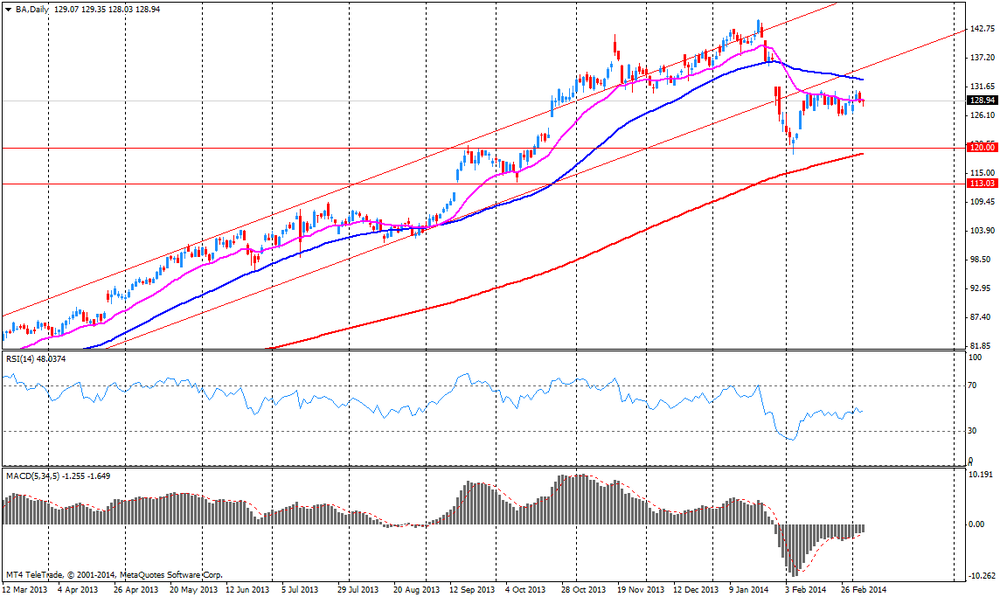Click the 20 Aug 2013 date label
This screenshot has height=597, width=1000.
(416, 589)
